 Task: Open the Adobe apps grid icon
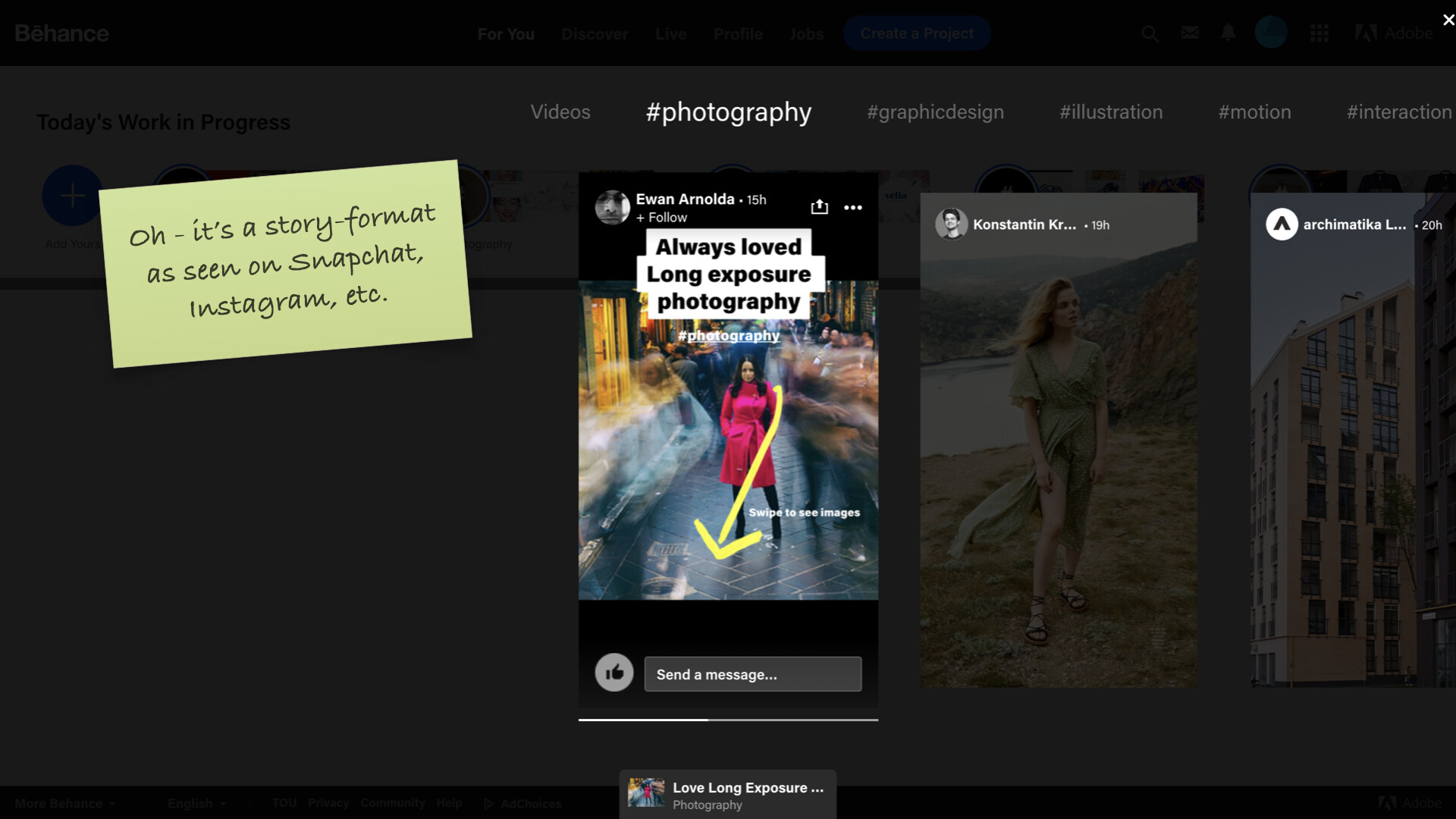(x=1319, y=33)
